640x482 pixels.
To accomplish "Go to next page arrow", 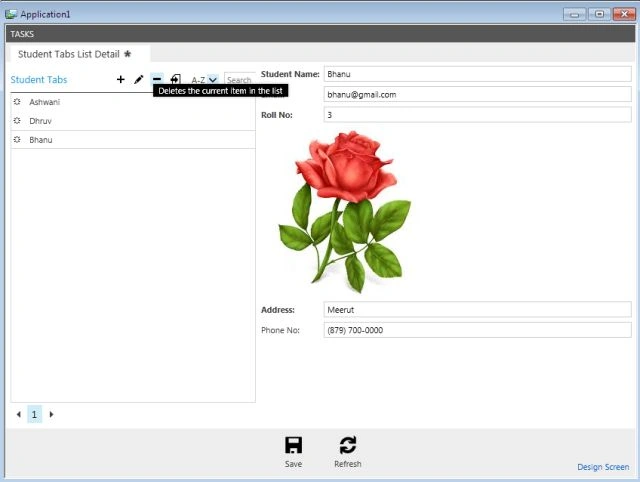I will click(51, 414).
